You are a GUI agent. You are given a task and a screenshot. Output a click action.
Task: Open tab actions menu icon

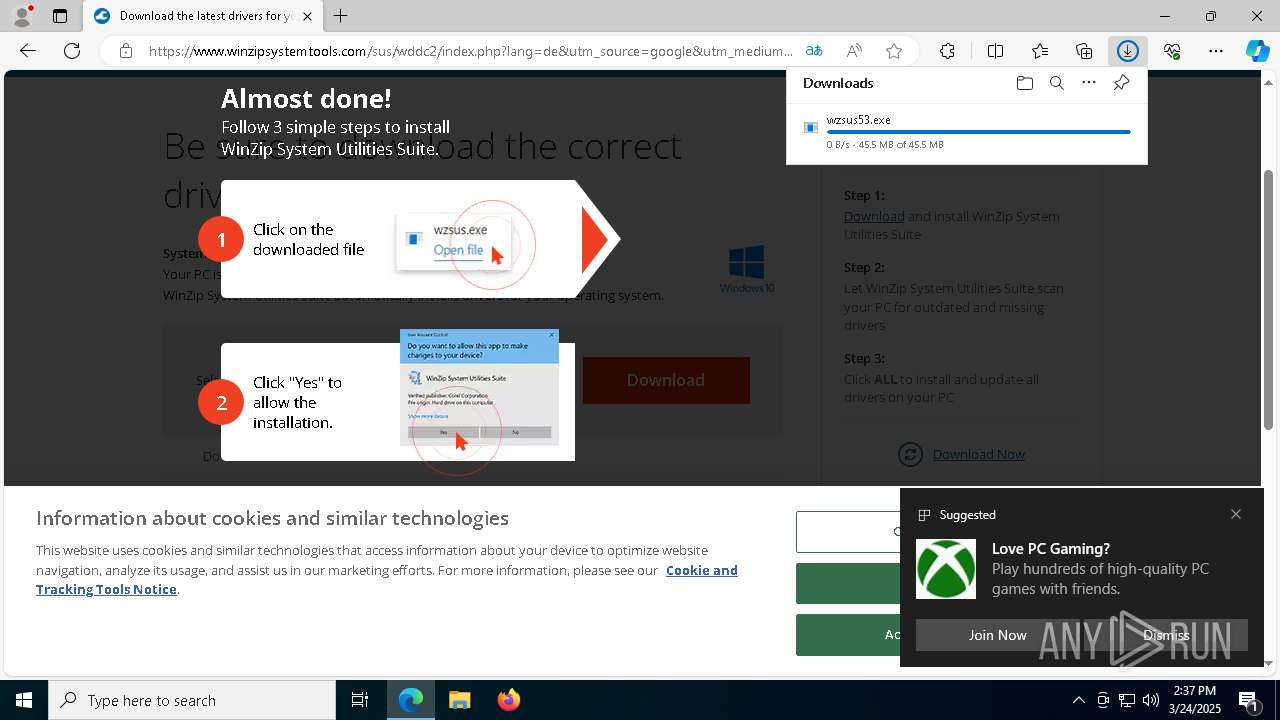[60, 16]
